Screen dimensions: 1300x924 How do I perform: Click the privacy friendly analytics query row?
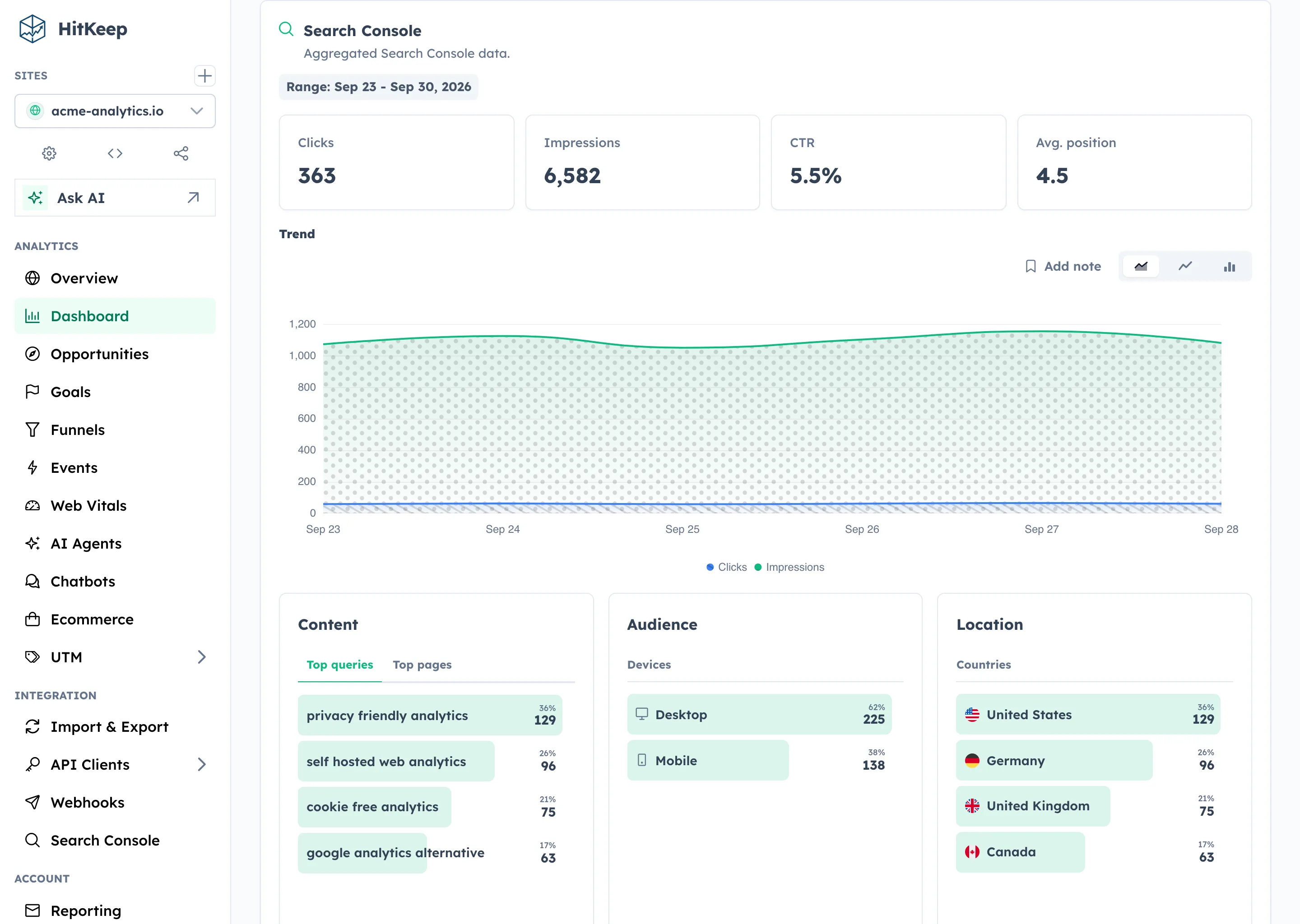pyautogui.click(x=430, y=715)
